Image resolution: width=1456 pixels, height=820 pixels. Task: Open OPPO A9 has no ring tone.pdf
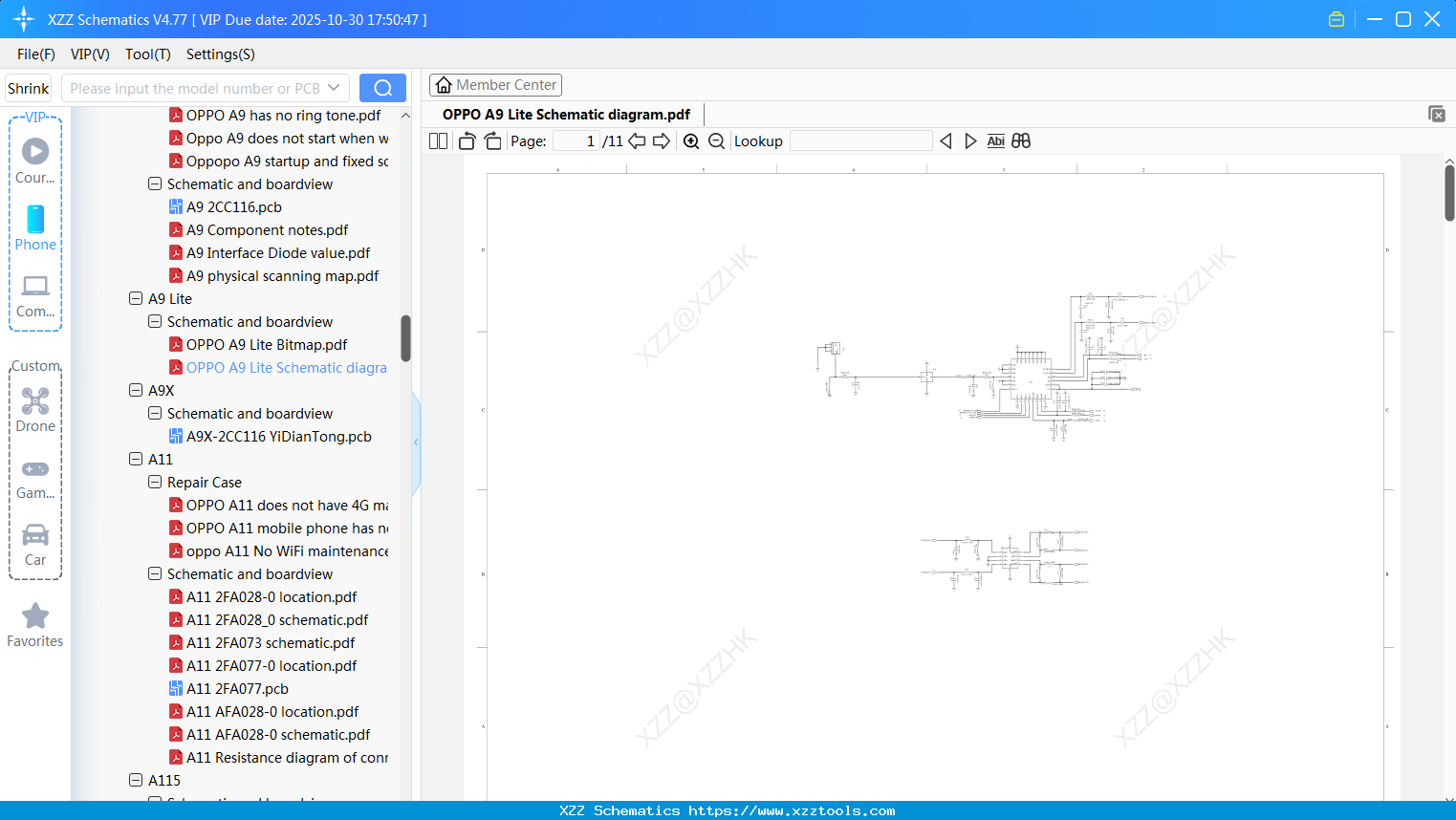[284, 115]
